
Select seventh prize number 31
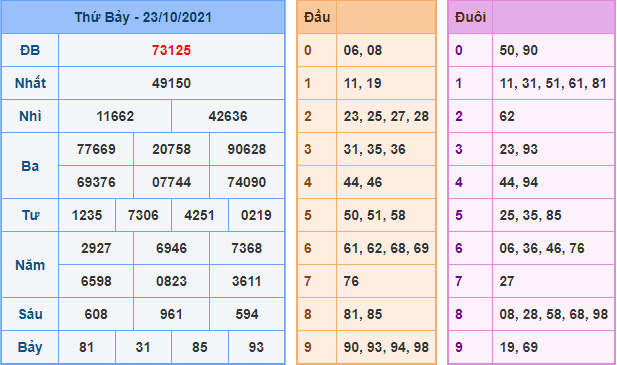[143, 348]
